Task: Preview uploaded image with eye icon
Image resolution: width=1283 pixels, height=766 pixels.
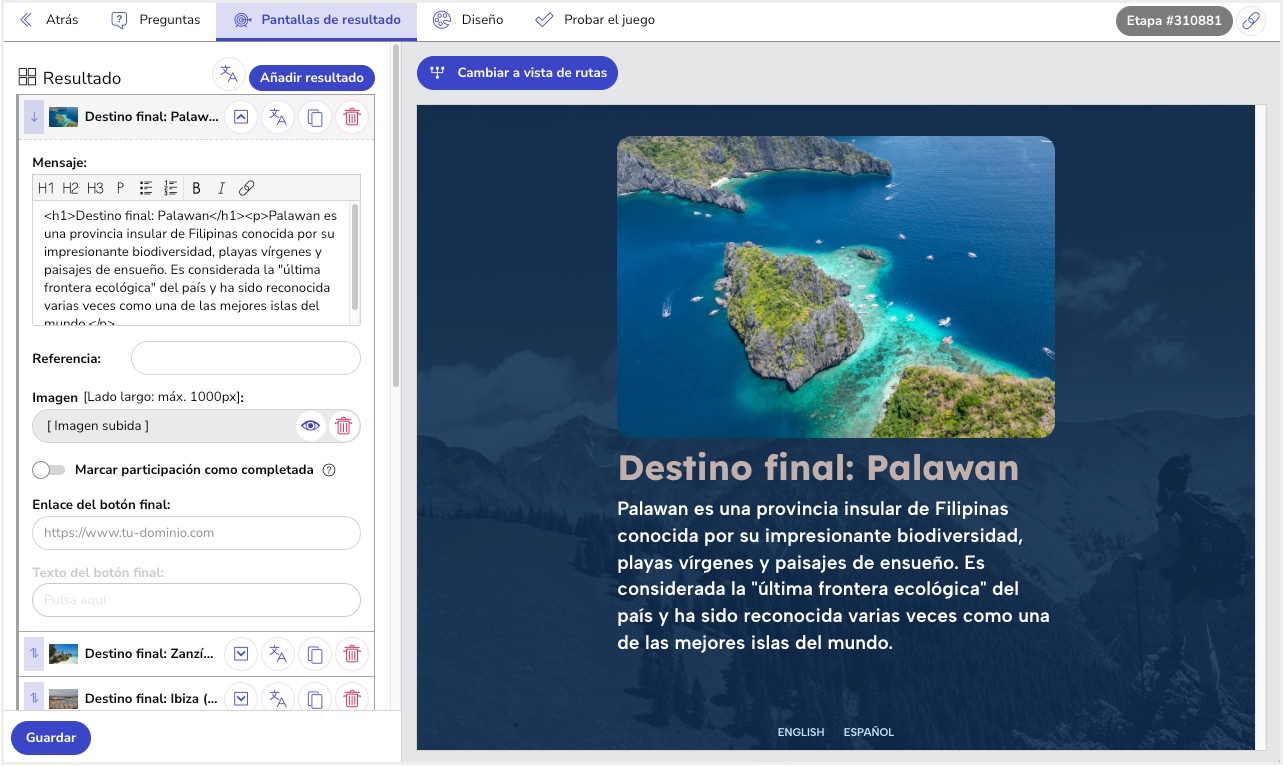Action: pyautogui.click(x=311, y=426)
